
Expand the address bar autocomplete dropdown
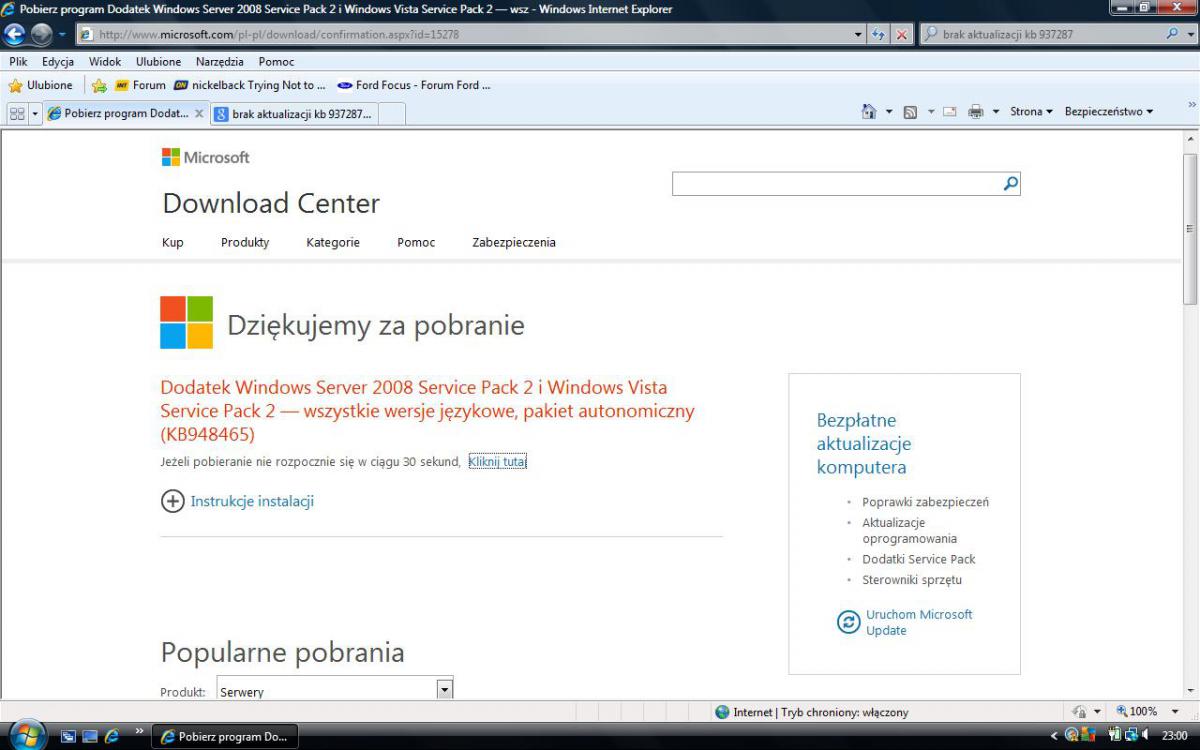coord(858,34)
